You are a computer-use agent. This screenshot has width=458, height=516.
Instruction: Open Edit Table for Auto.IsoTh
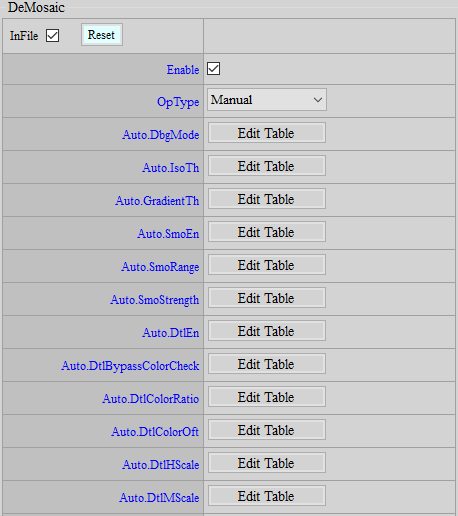tap(267, 166)
